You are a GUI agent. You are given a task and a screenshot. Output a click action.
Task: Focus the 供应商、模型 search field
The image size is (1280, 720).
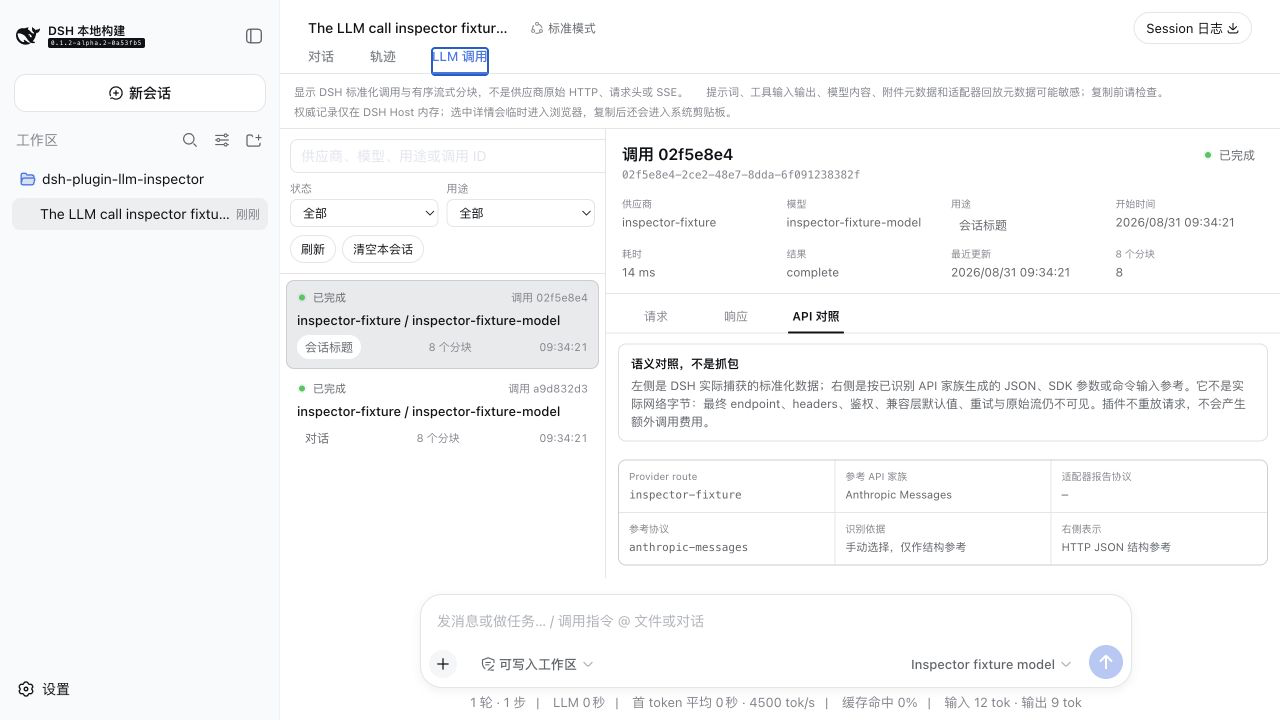click(448, 156)
